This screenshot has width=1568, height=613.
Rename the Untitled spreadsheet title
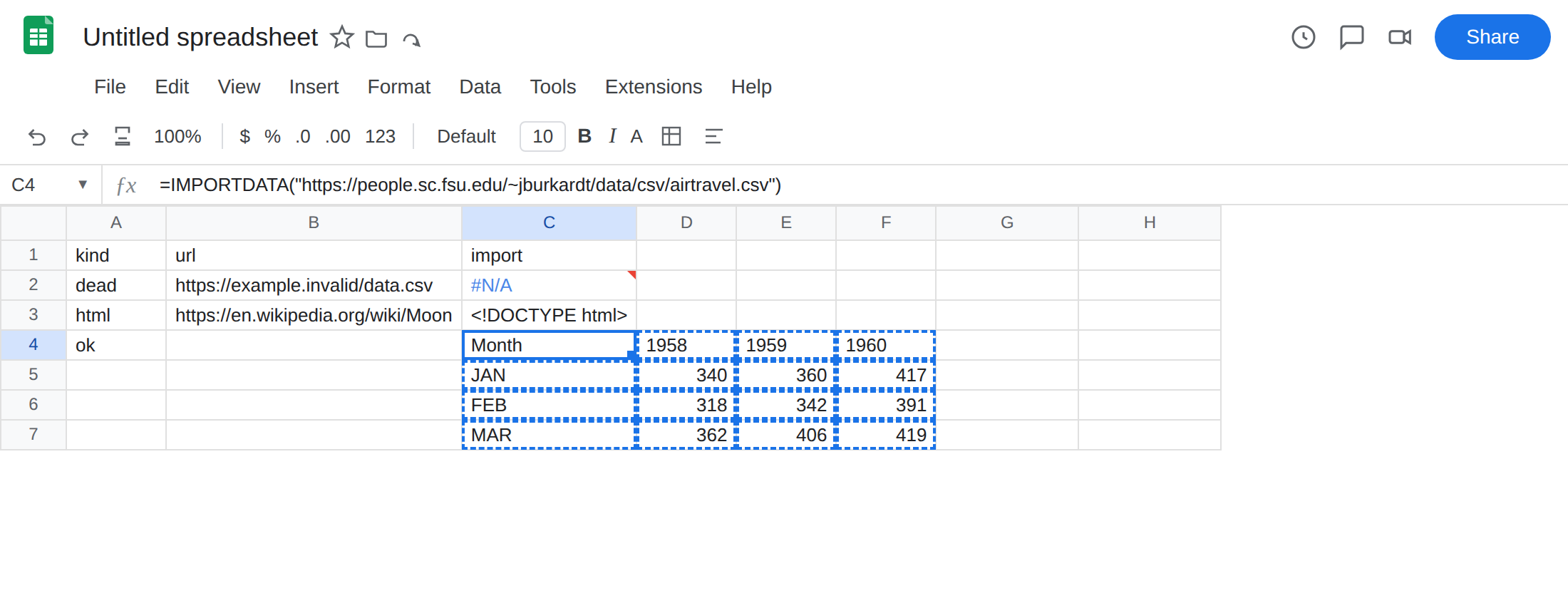click(200, 37)
